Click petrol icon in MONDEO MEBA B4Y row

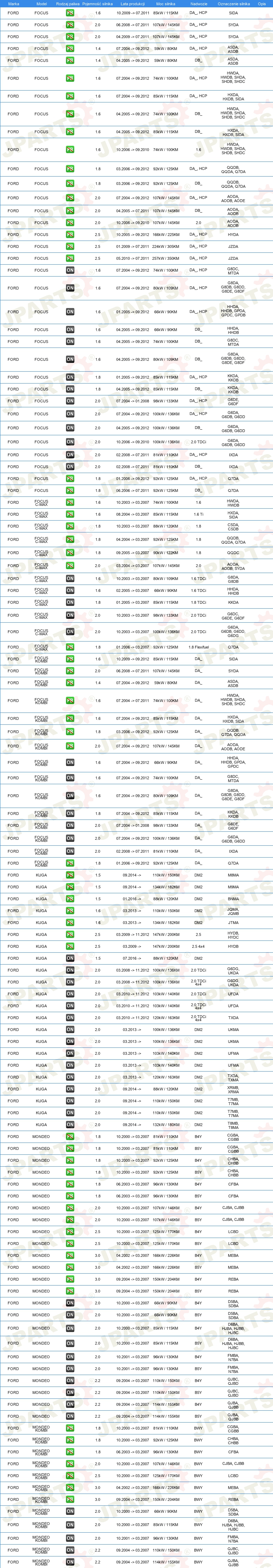70,1255
